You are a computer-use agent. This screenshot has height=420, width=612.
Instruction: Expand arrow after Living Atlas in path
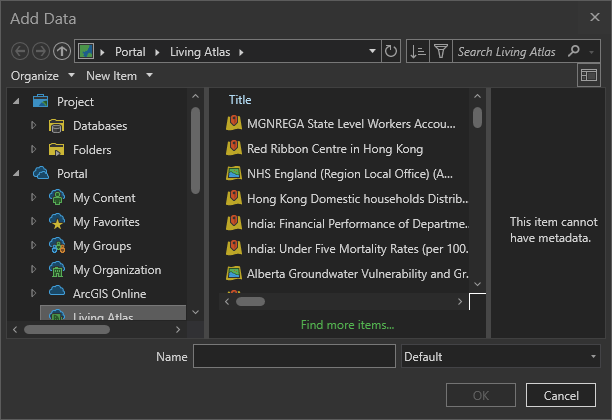click(x=241, y=52)
